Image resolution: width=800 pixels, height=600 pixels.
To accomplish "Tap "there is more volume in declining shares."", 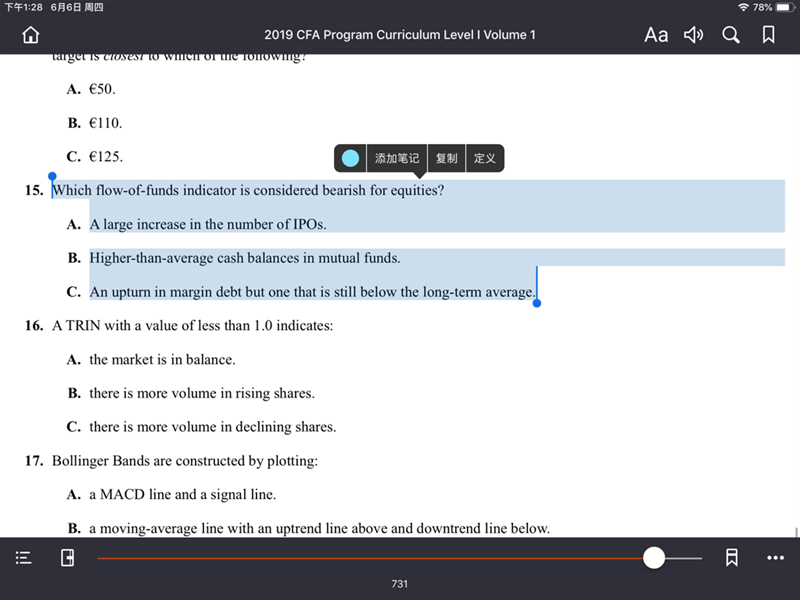I will pos(213,427).
